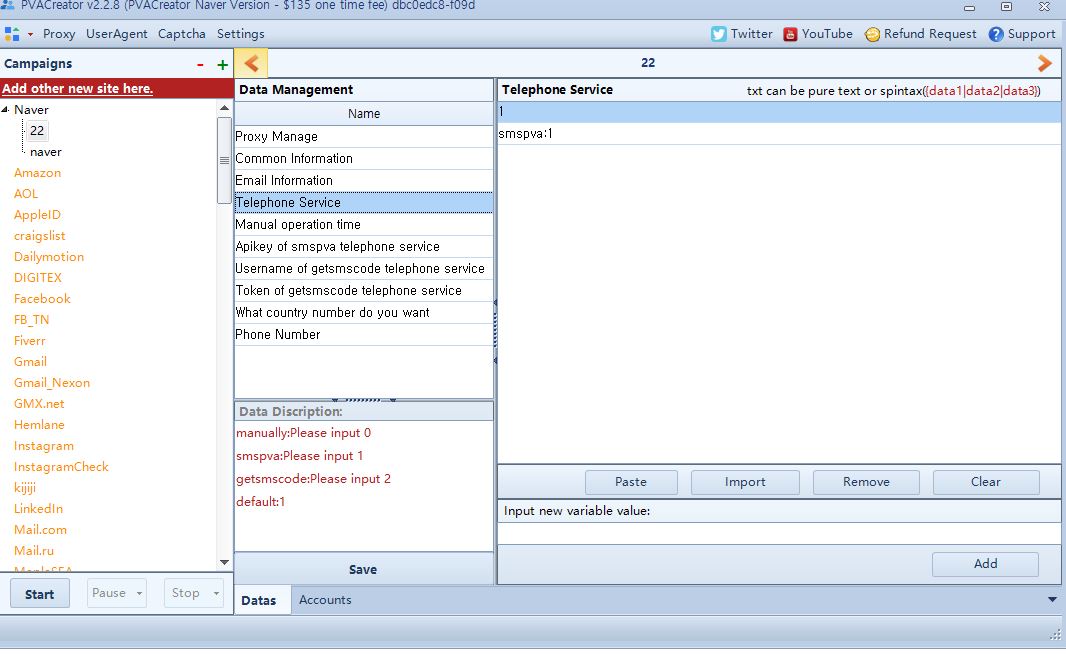The height and width of the screenshot is (654, 1066).
Task: Collapse the Naver tree node
Action: click(7, 110)
